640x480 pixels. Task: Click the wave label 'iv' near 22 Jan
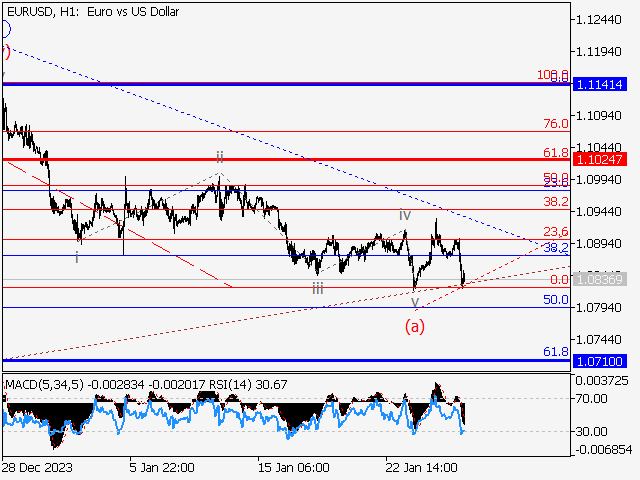[405, 214]
